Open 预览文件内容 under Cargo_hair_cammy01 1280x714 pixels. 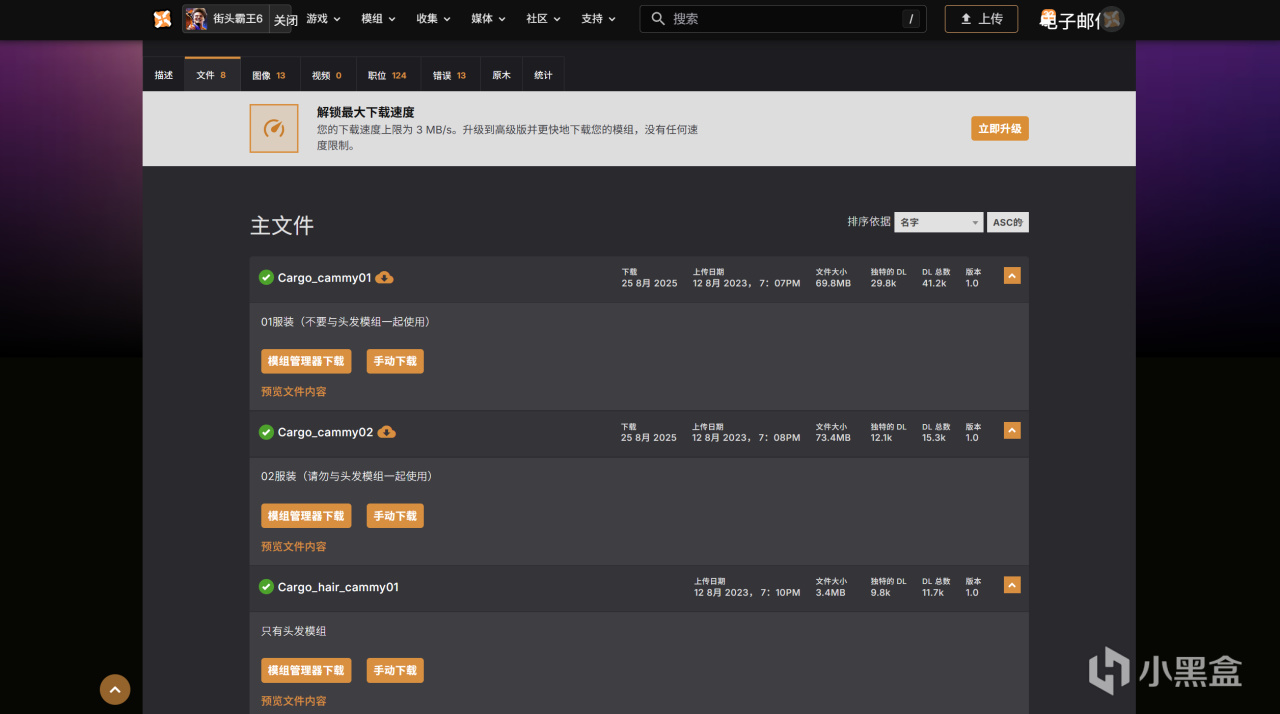[294, 701]
